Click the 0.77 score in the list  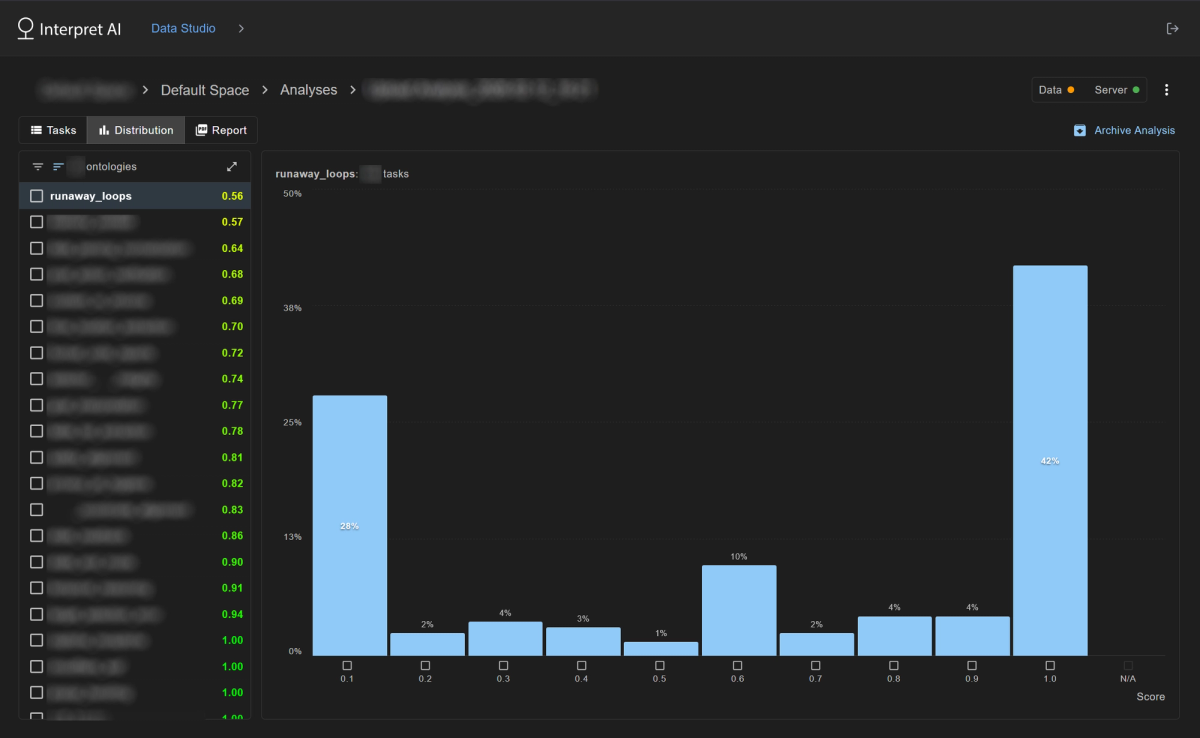coord(232,405)
